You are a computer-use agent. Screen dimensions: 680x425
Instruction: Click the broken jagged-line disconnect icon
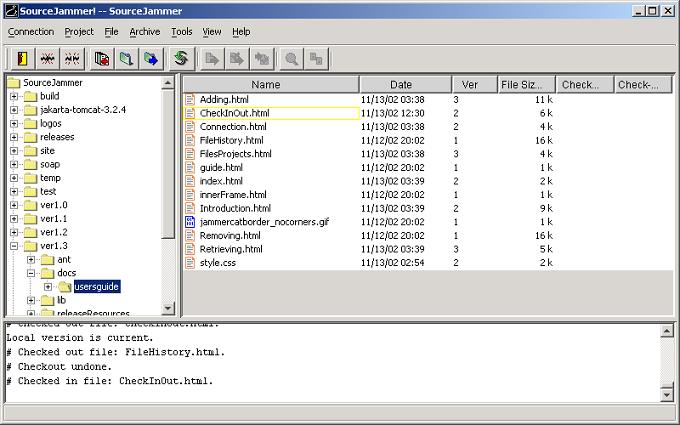point(72,59)
